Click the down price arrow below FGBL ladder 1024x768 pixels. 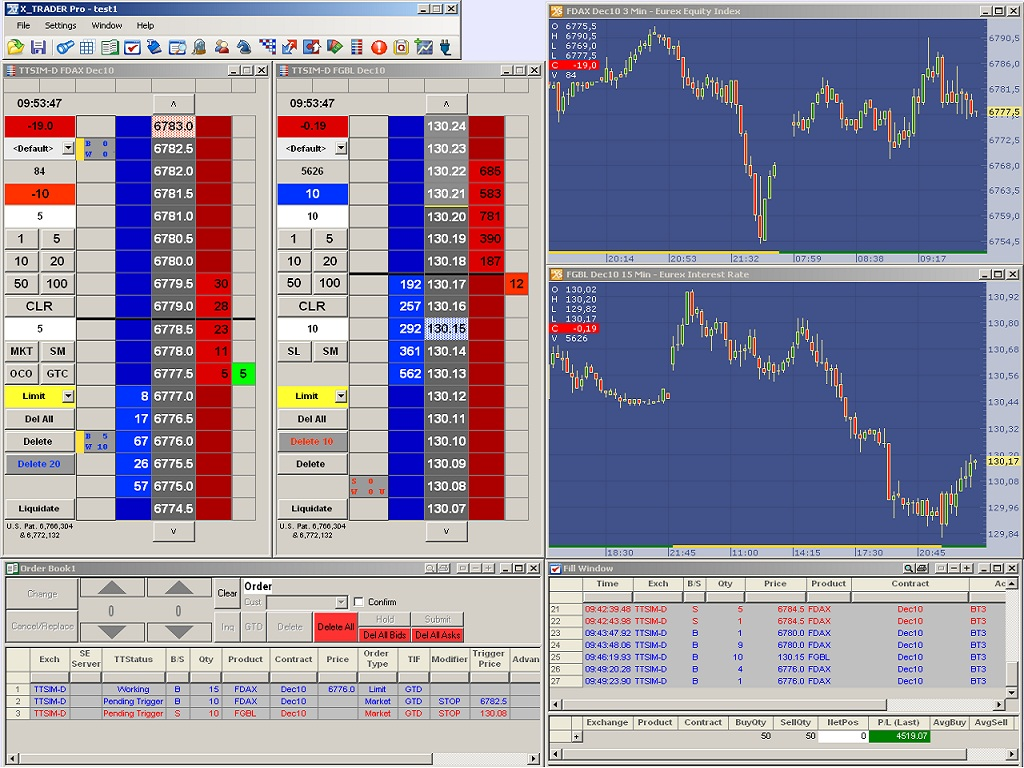[447, 532]
